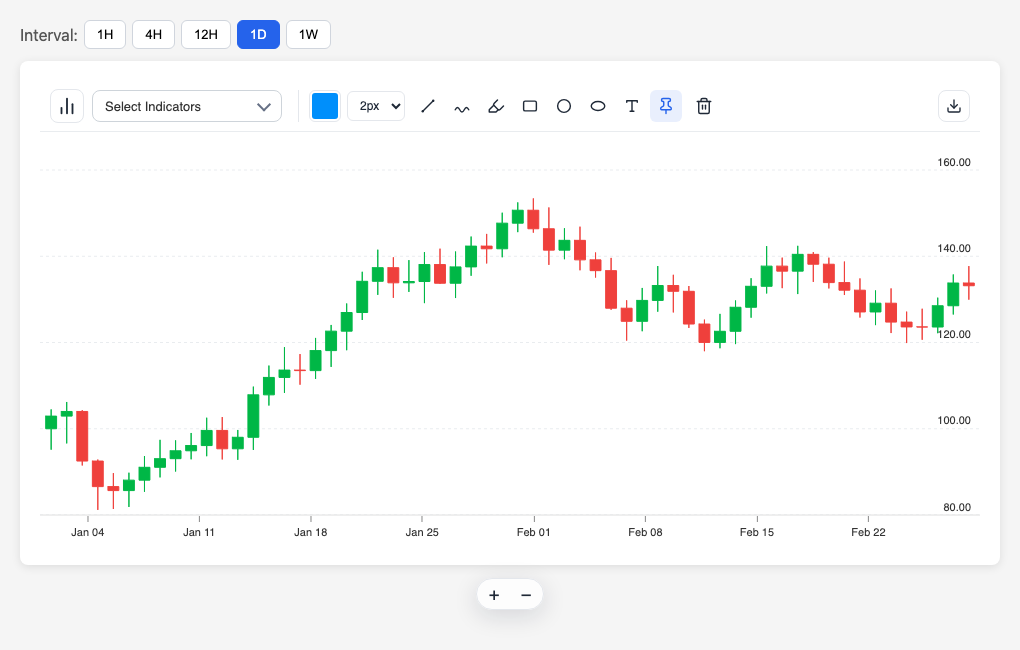
Task: Zoom in with the plus button
Action: click(x=494, y=595)
